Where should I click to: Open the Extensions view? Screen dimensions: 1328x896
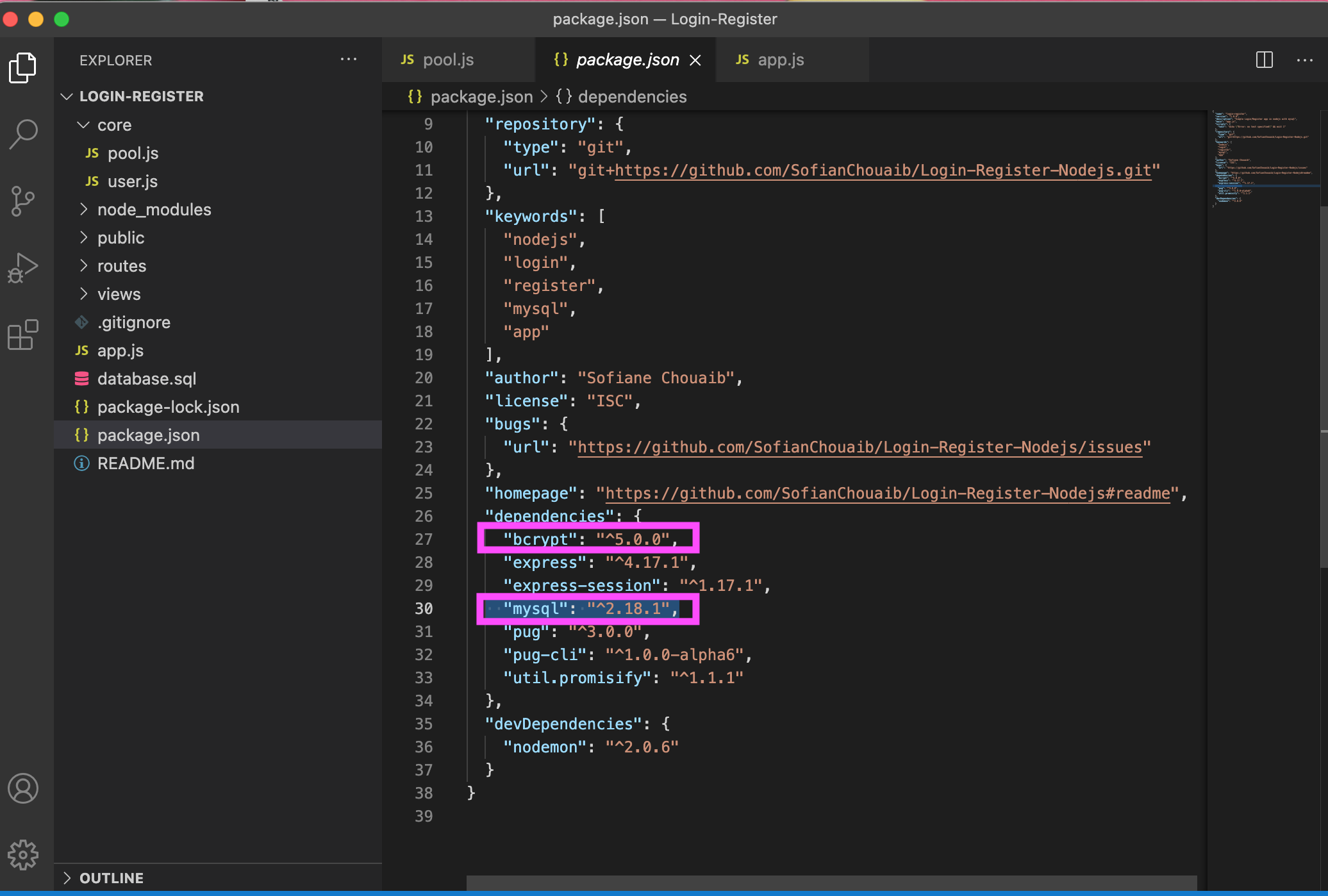point(23,335)
